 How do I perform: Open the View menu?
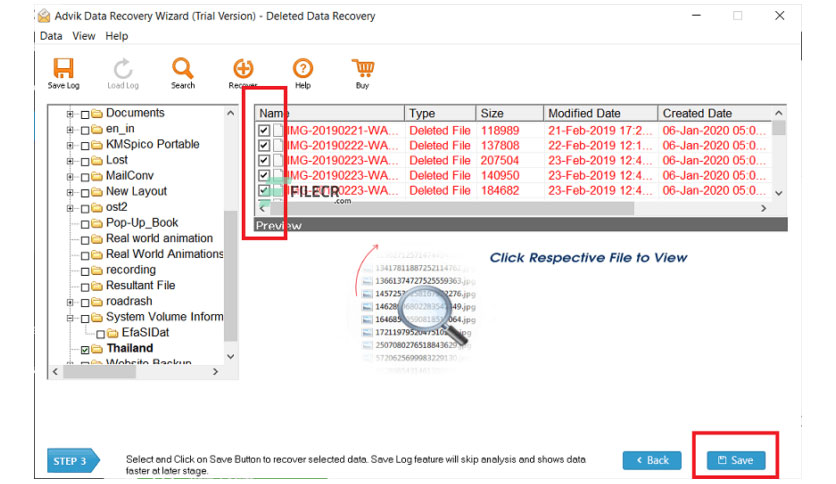(84, 36)
